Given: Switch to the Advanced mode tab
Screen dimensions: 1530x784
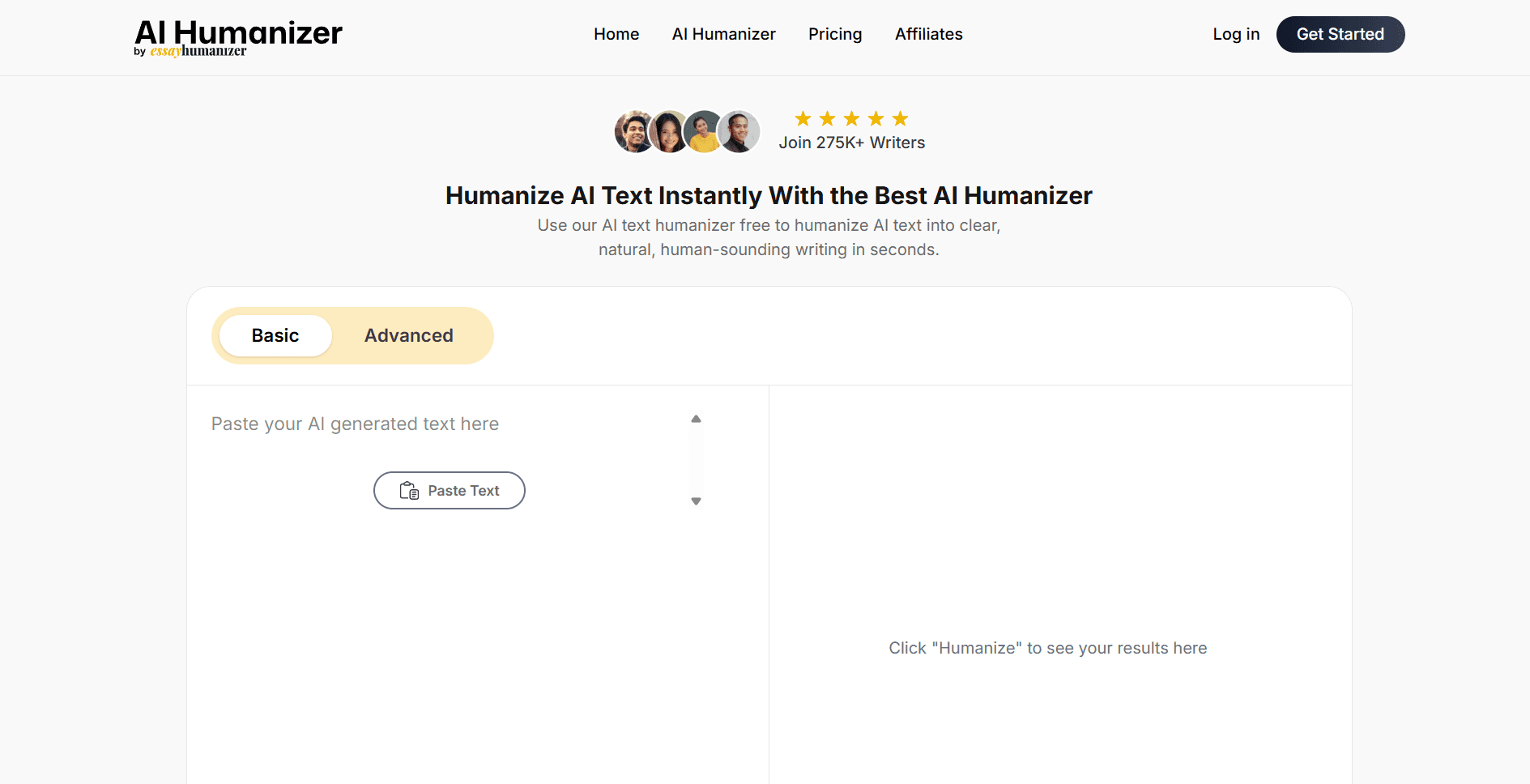Looking at the screenshot, I should [409, 335].
